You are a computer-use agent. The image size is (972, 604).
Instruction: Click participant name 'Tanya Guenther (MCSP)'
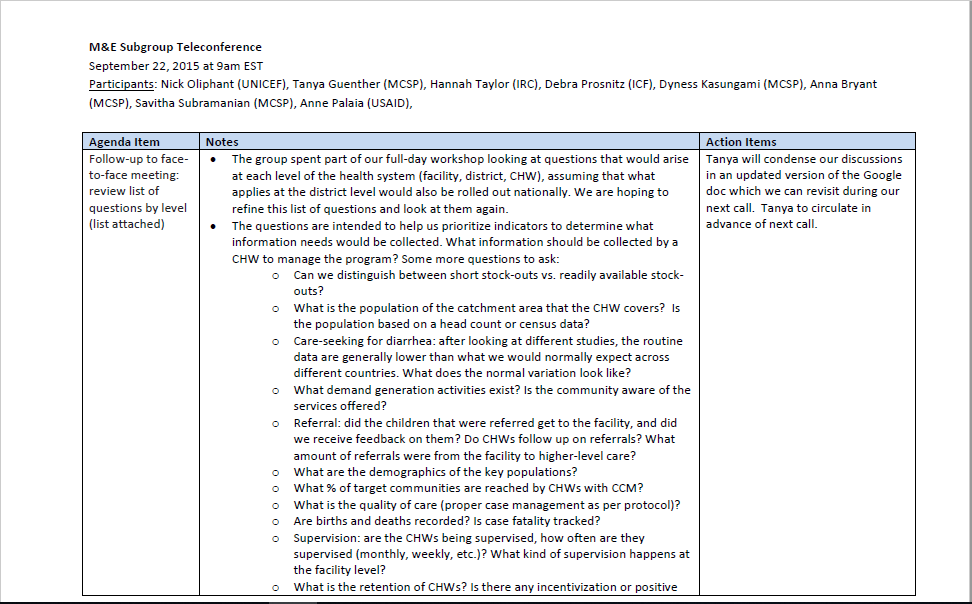358,84
